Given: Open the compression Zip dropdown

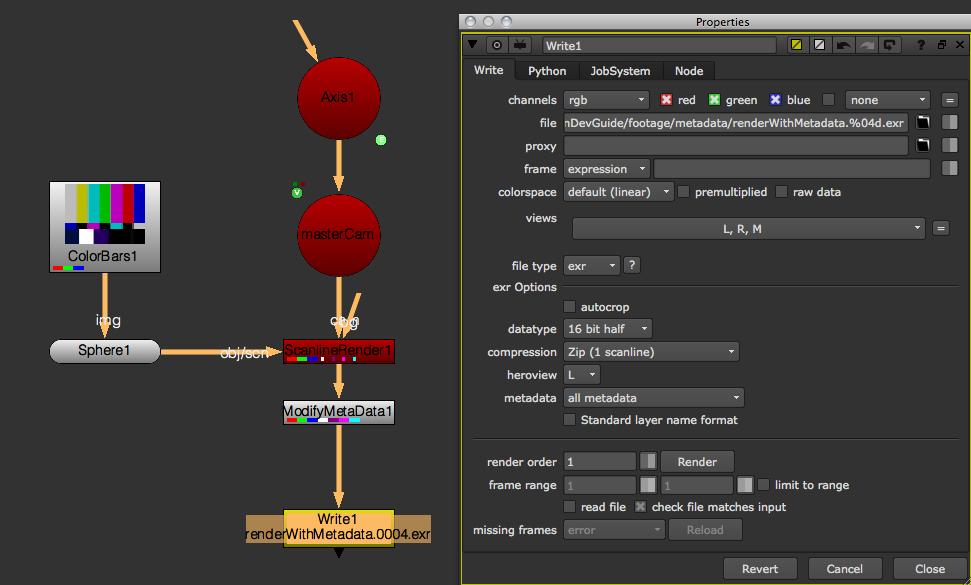Looking at the screenshot, I should (x=652, y=352).
